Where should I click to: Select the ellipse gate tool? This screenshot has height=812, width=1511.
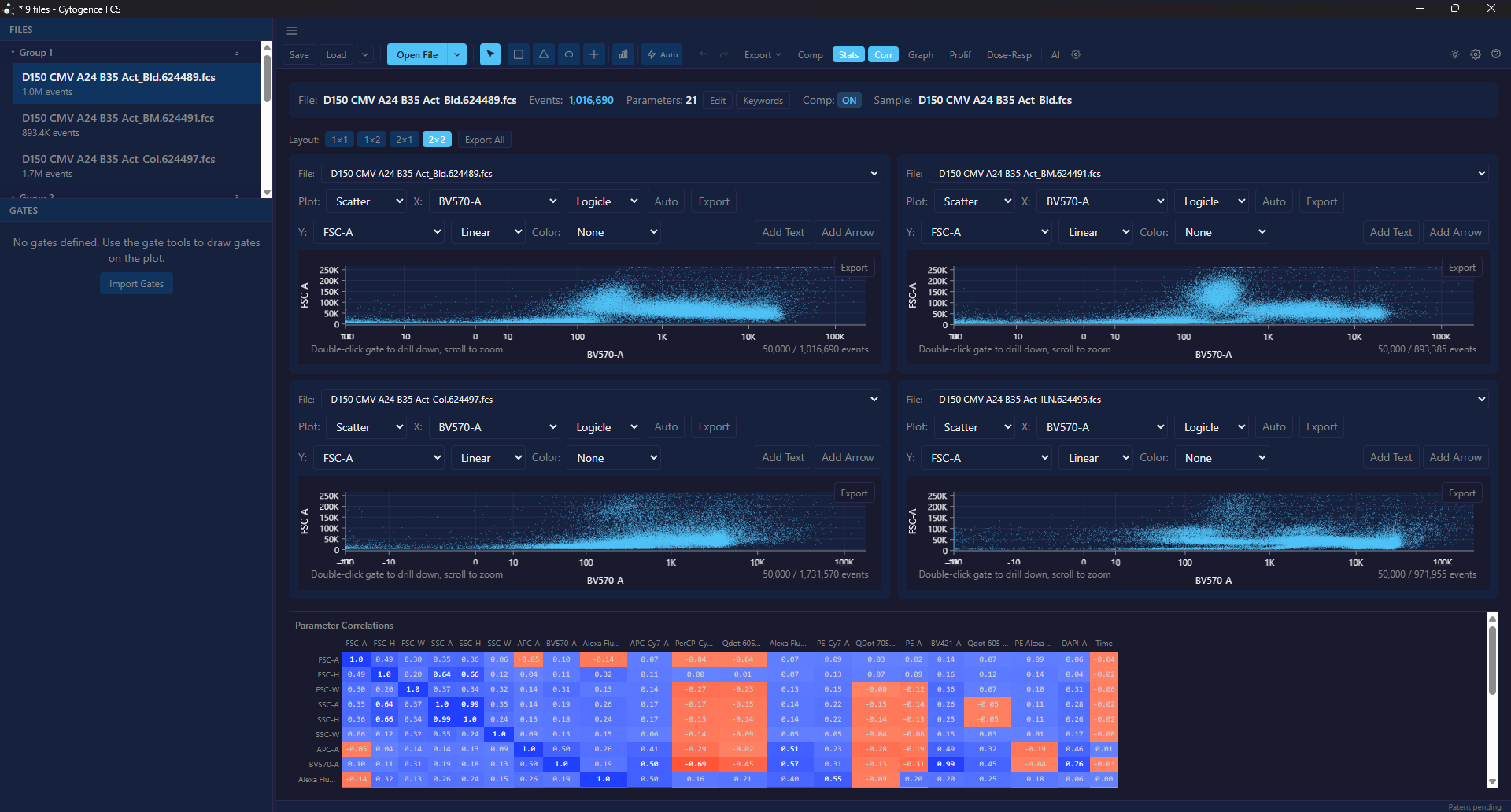point(569,54)
